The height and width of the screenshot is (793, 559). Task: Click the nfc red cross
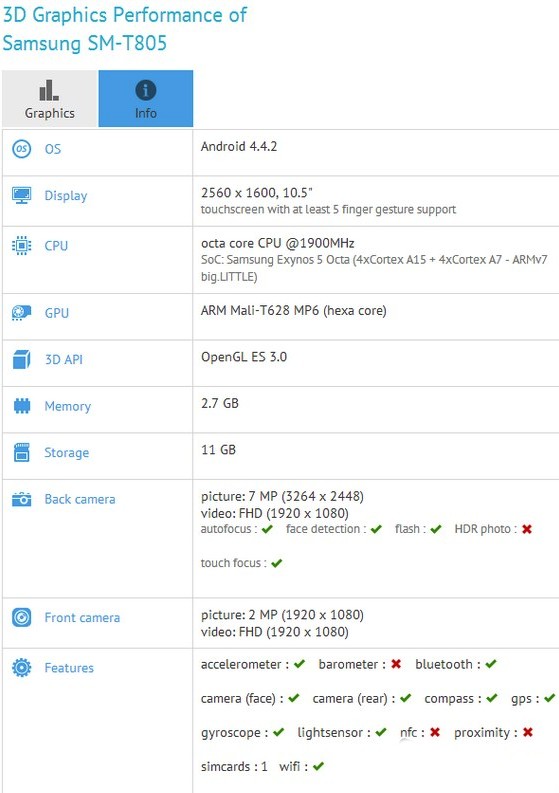435,732
